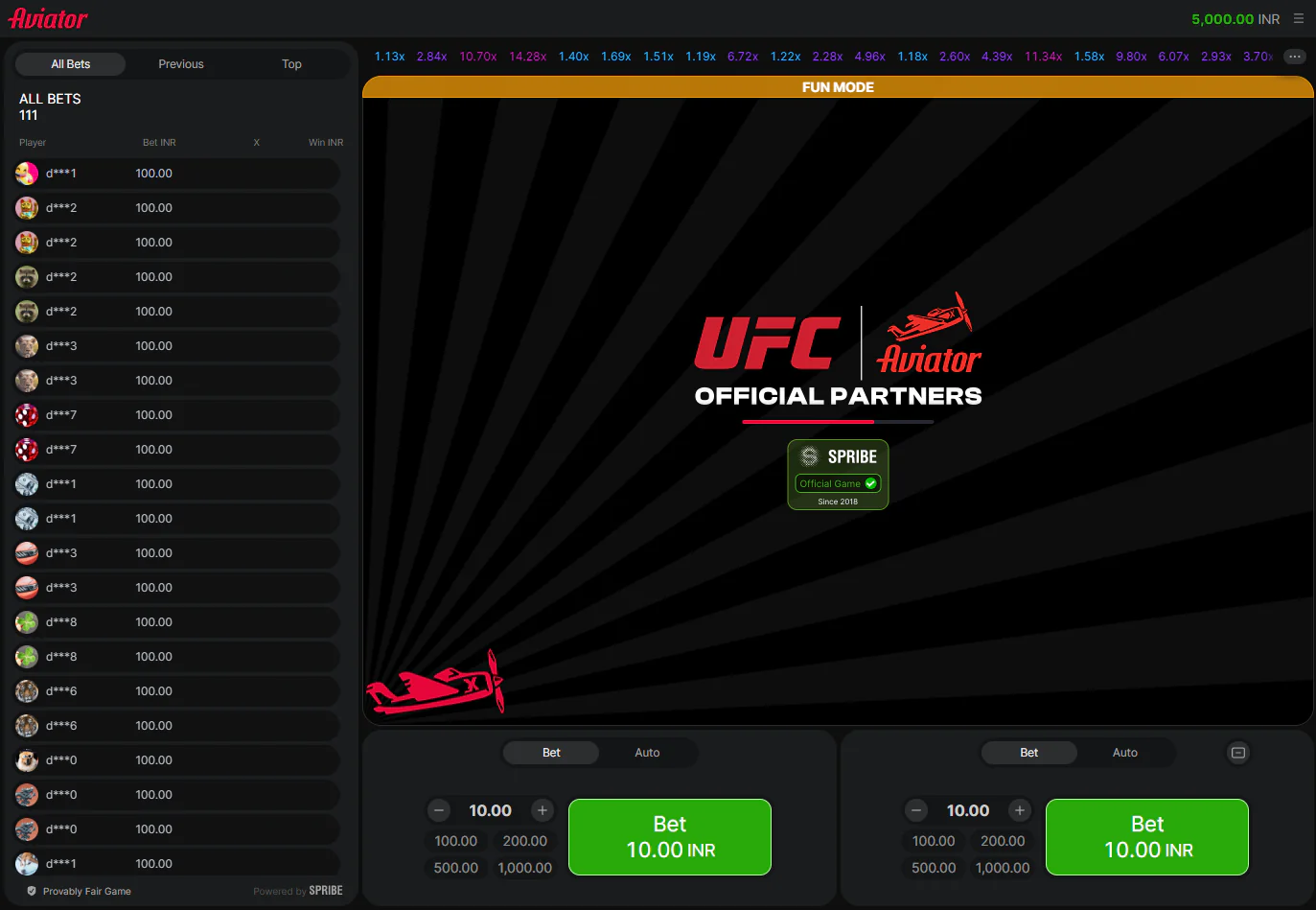
Task: Click the left bet amount field showing 10.00
Action: click(490, 810)
